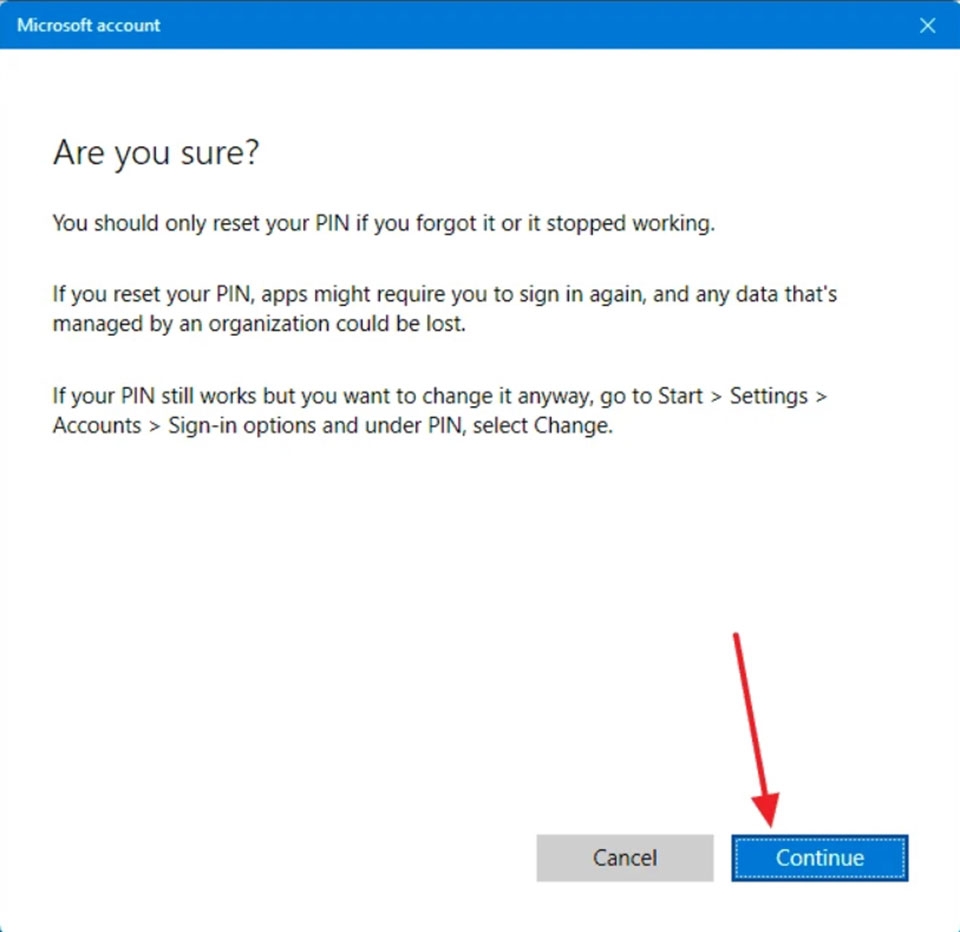Click the paragraph starting "If you reset your PIN"

click(444, 310)
